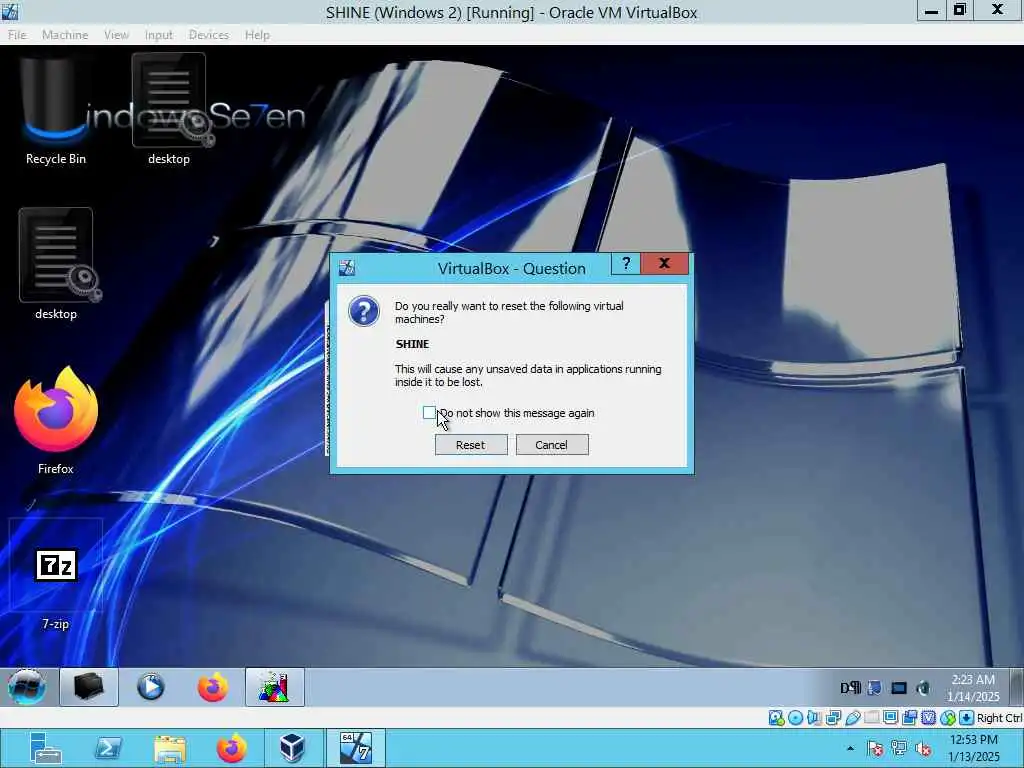
Task: Open the View menu
Action: click(116, 35)
